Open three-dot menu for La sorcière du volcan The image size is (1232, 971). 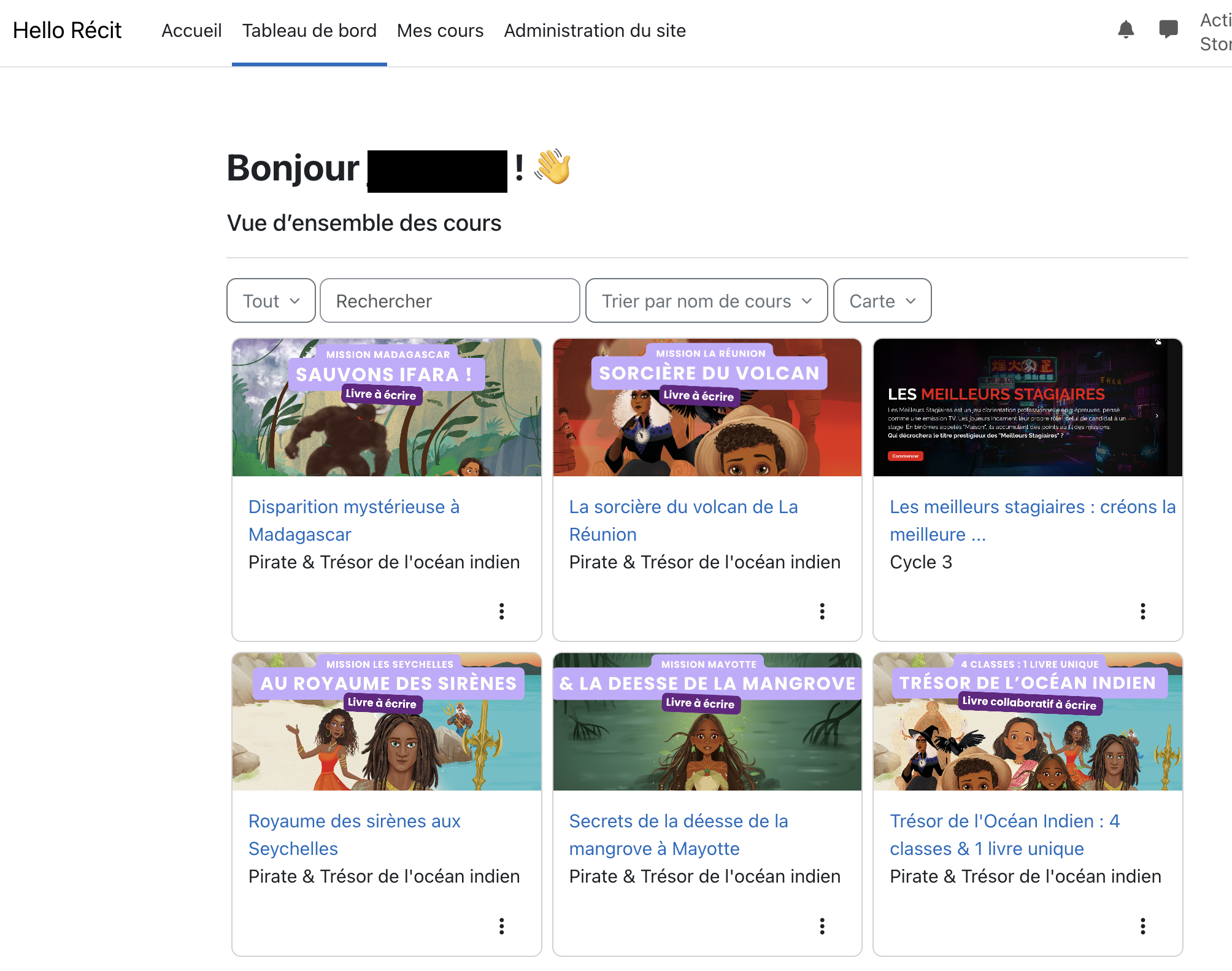coord(822,611)
